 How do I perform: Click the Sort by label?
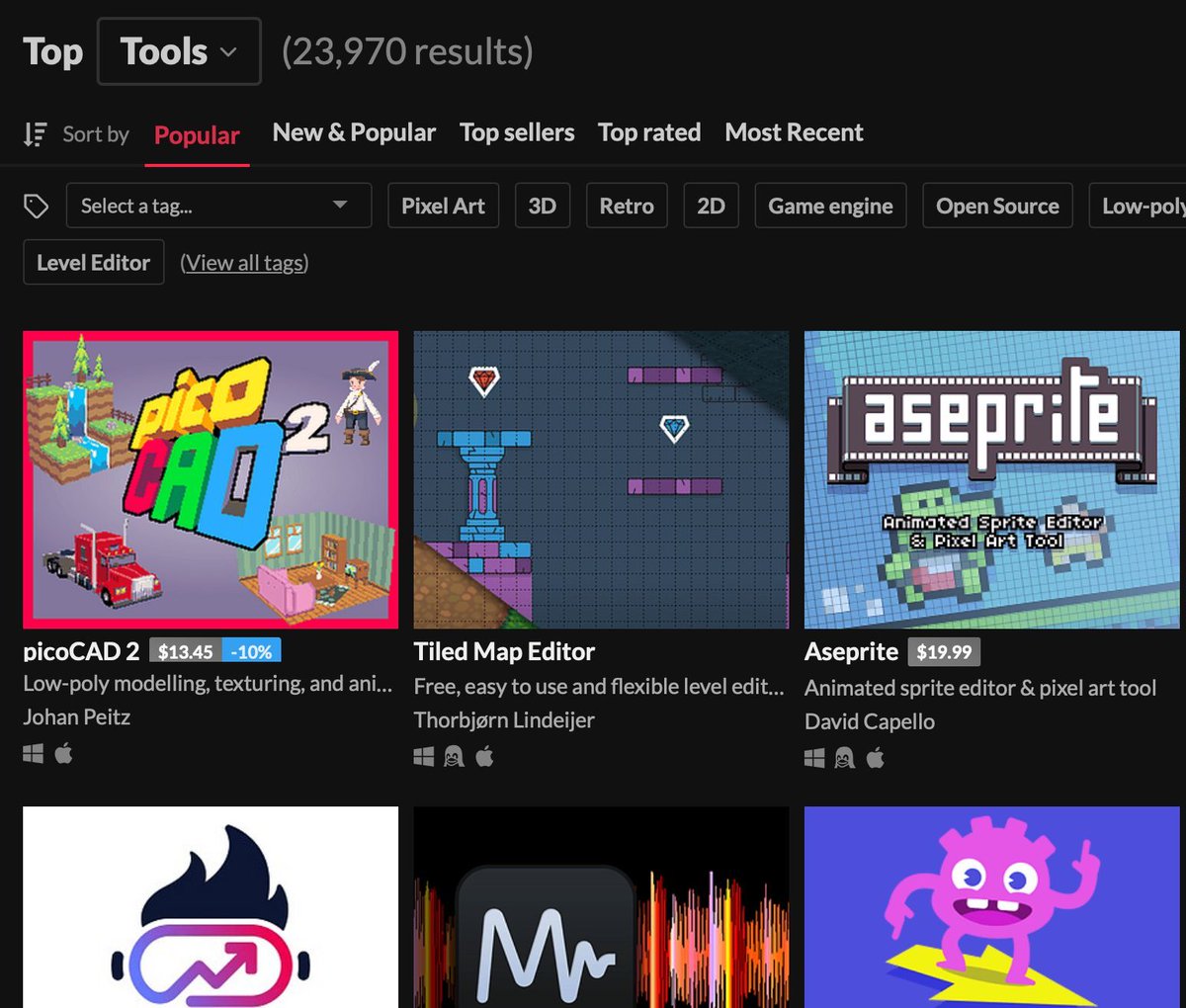pos(96,133)
